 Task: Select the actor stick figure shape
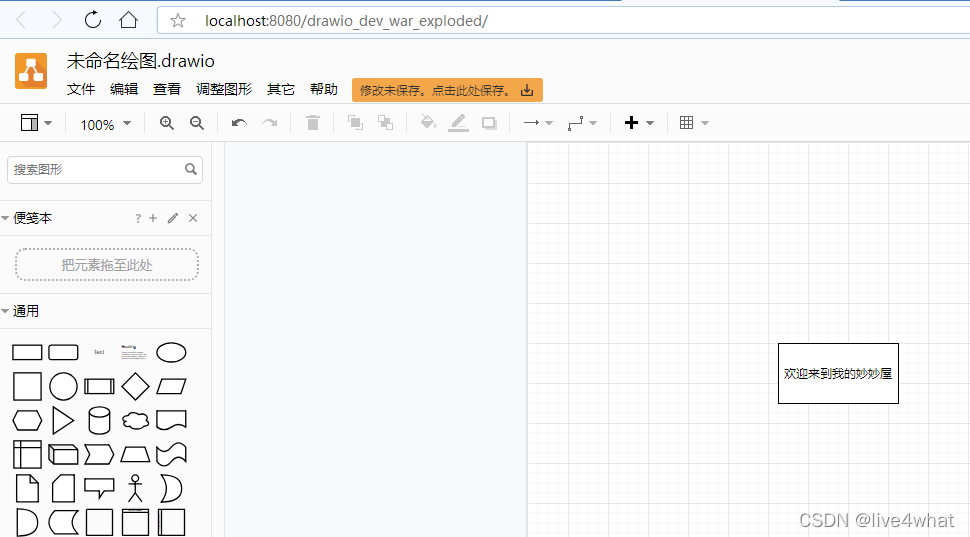tap(135, 488)
